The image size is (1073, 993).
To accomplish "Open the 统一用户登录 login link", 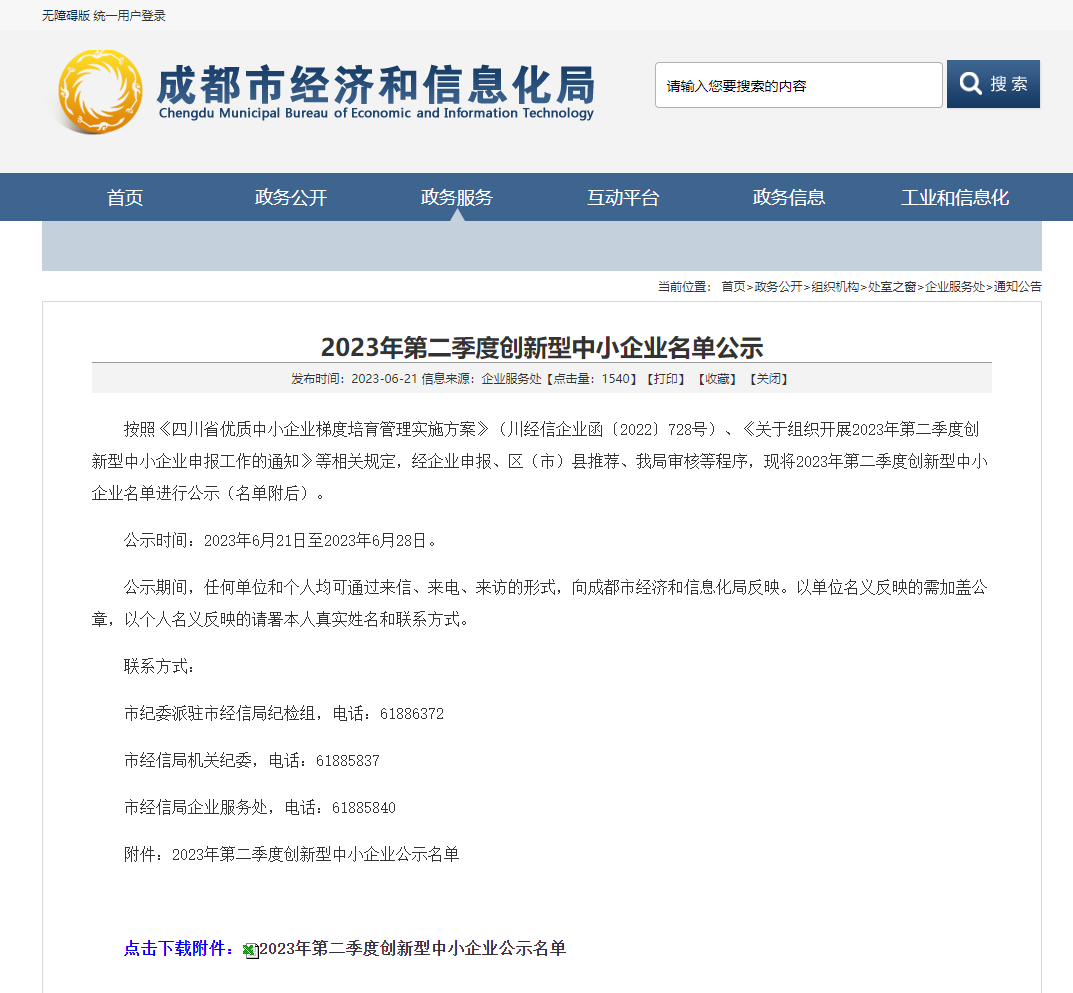I will (x=129, y=16).
